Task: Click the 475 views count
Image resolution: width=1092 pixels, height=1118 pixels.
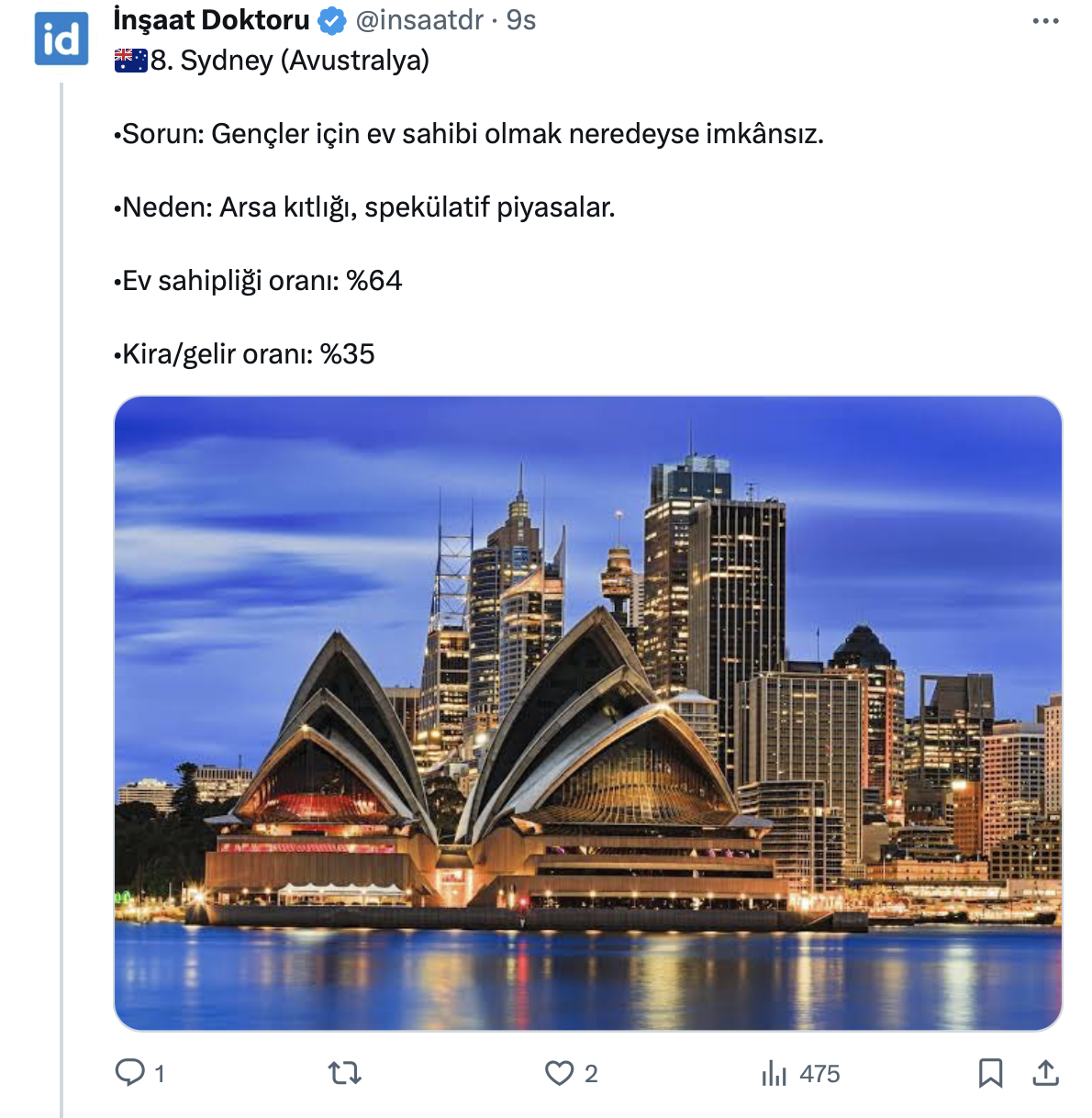Action: (x=819, y=1073)
